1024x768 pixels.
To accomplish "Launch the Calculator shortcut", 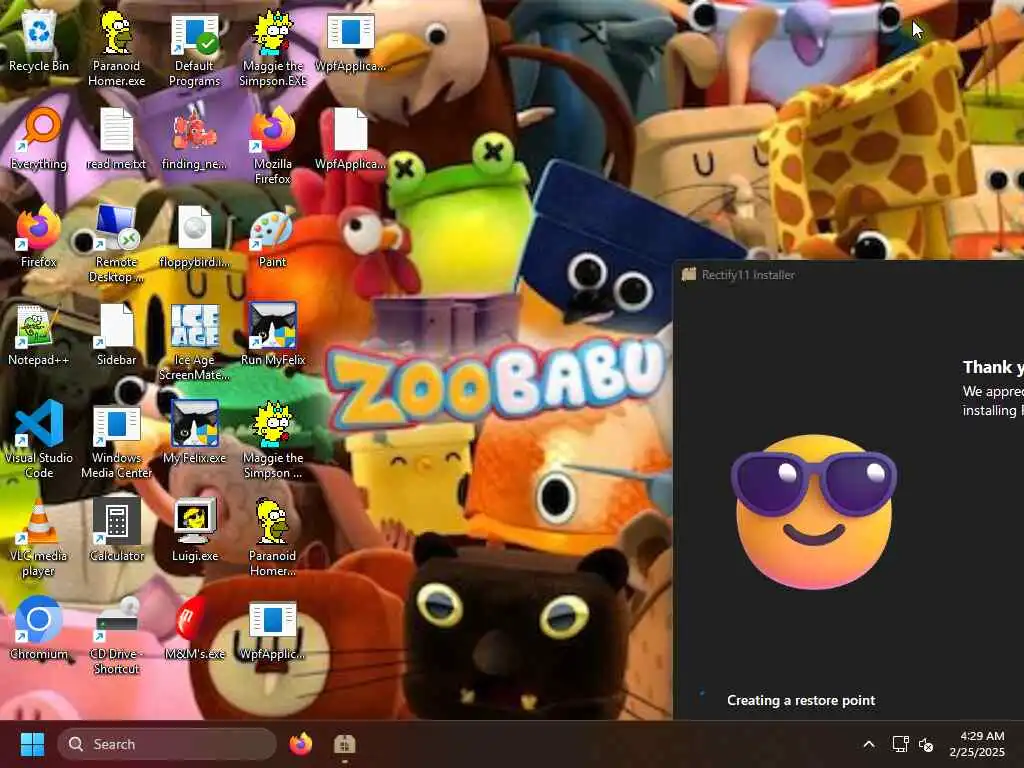I will pyautogui.click(x=116, y=531).
